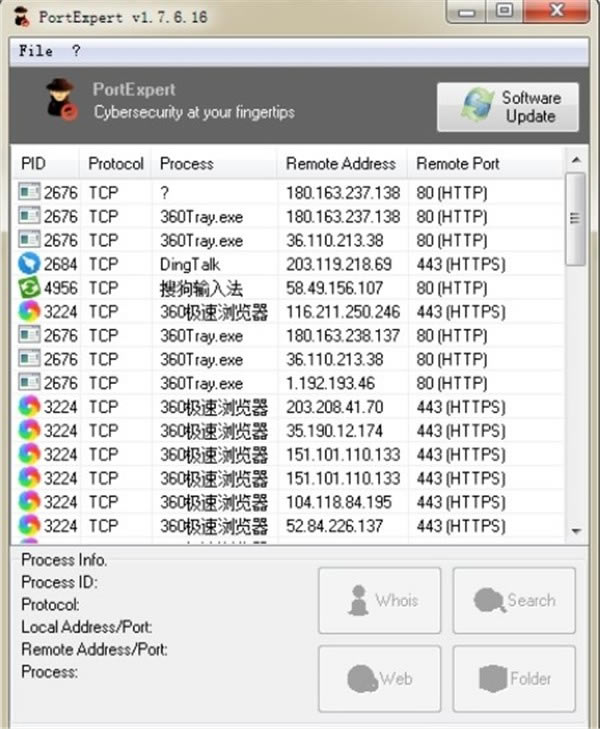600x729 pixels.
Task: Click the Folder button
Action: tap(514, 678)
